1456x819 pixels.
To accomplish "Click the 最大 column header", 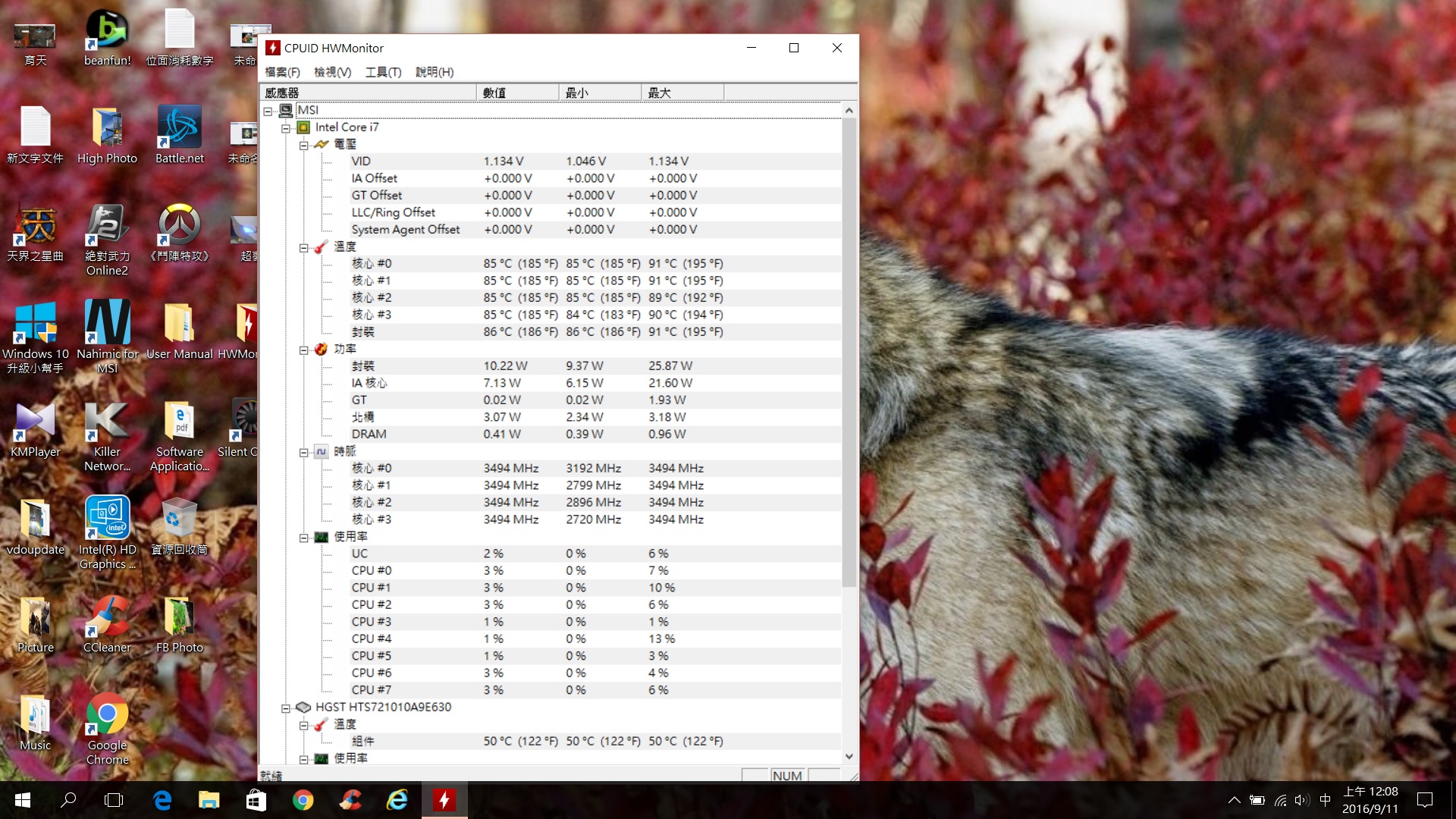I will (x=682, y=93).
